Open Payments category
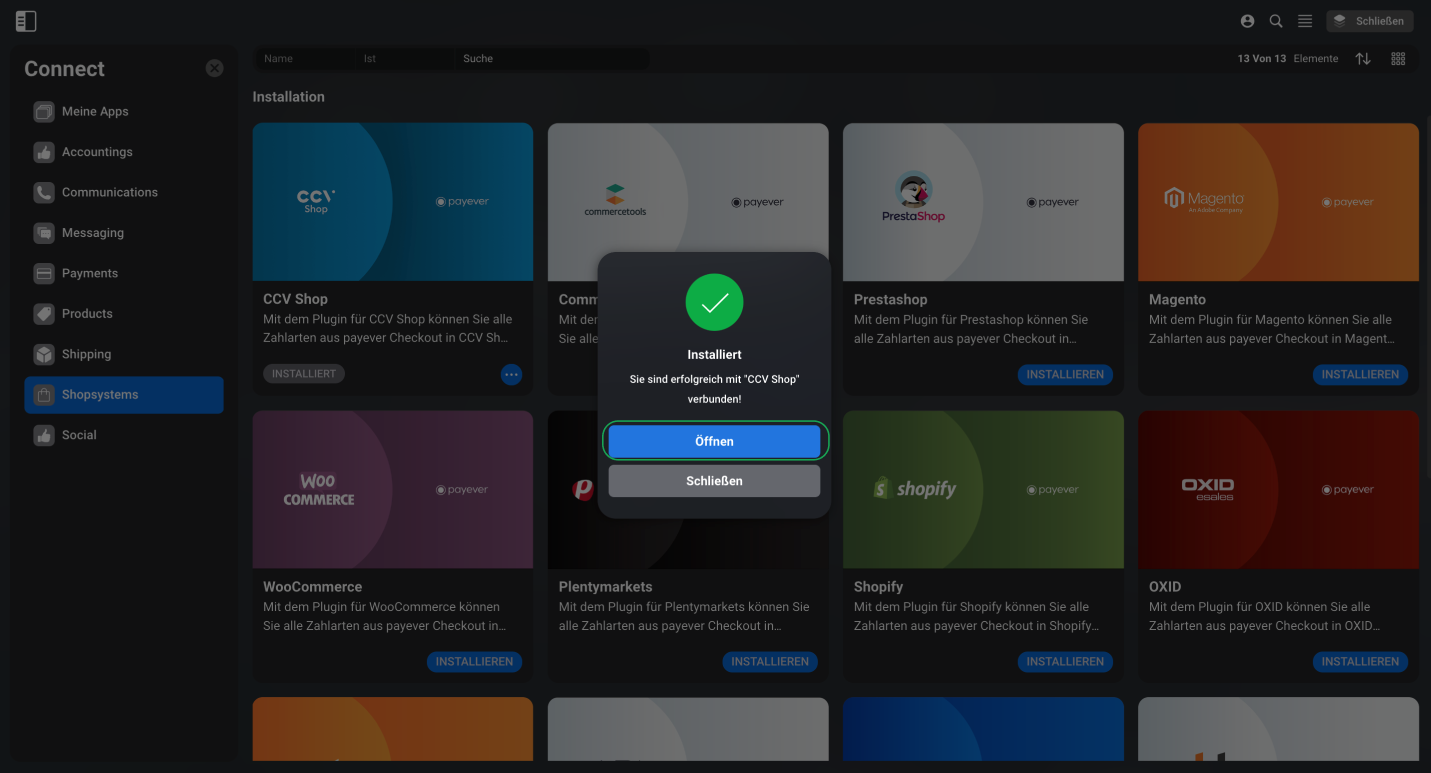 point(124,274)
